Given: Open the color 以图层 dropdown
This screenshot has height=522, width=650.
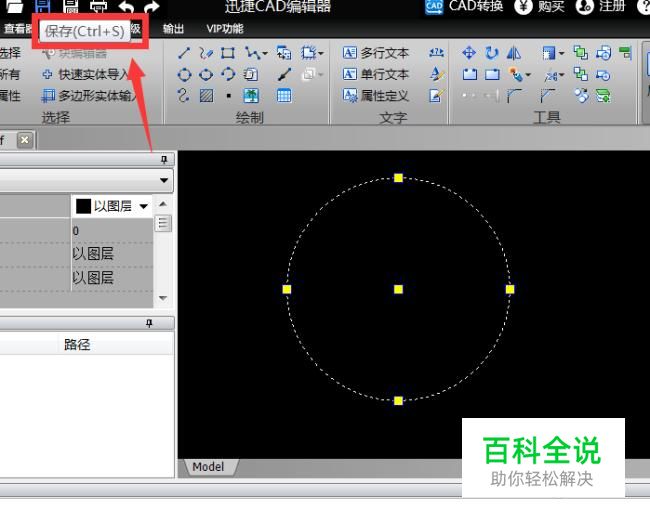Looking at the screenshot, I should click(143, 206).
